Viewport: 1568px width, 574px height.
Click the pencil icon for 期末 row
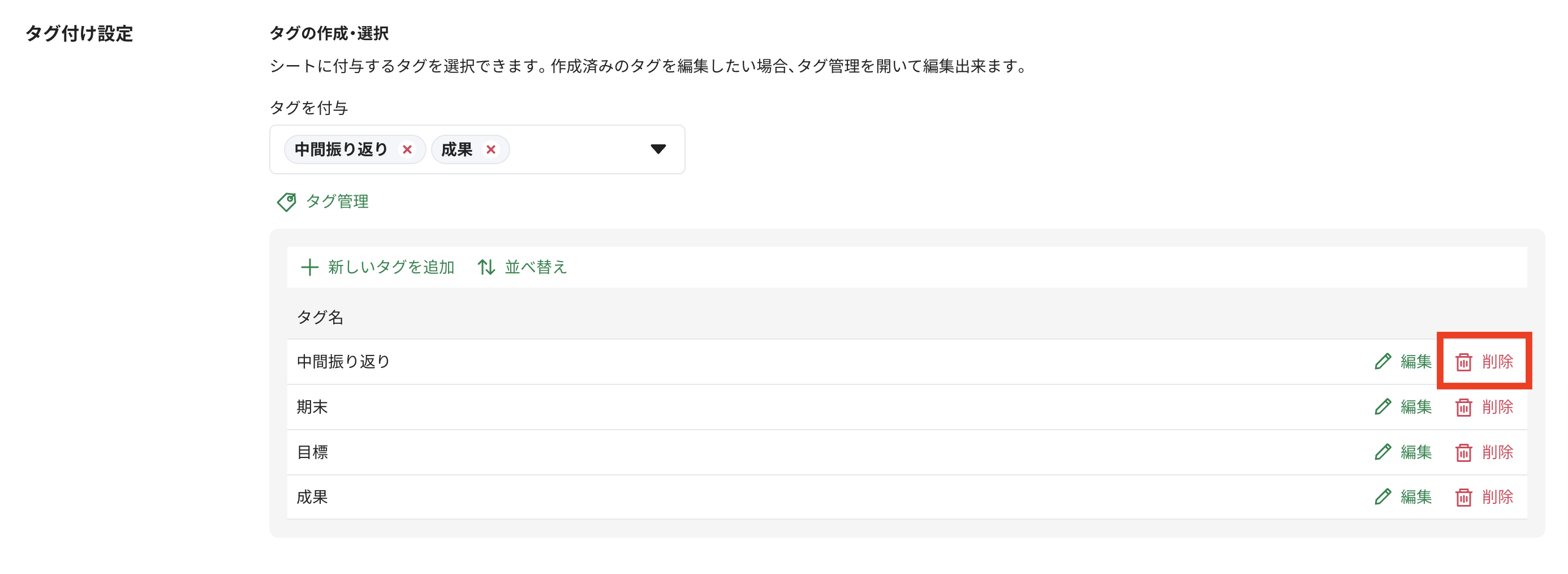(x=1382, y=406)
